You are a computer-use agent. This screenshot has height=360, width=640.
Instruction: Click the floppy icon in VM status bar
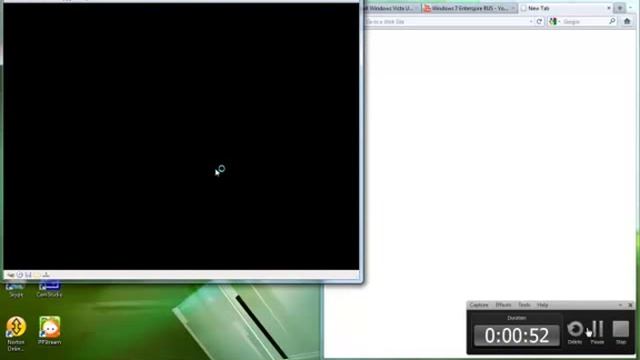[x=28, y=275]
